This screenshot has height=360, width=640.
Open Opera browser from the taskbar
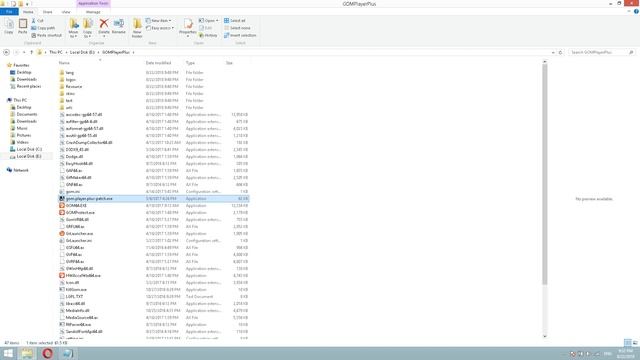47,353
